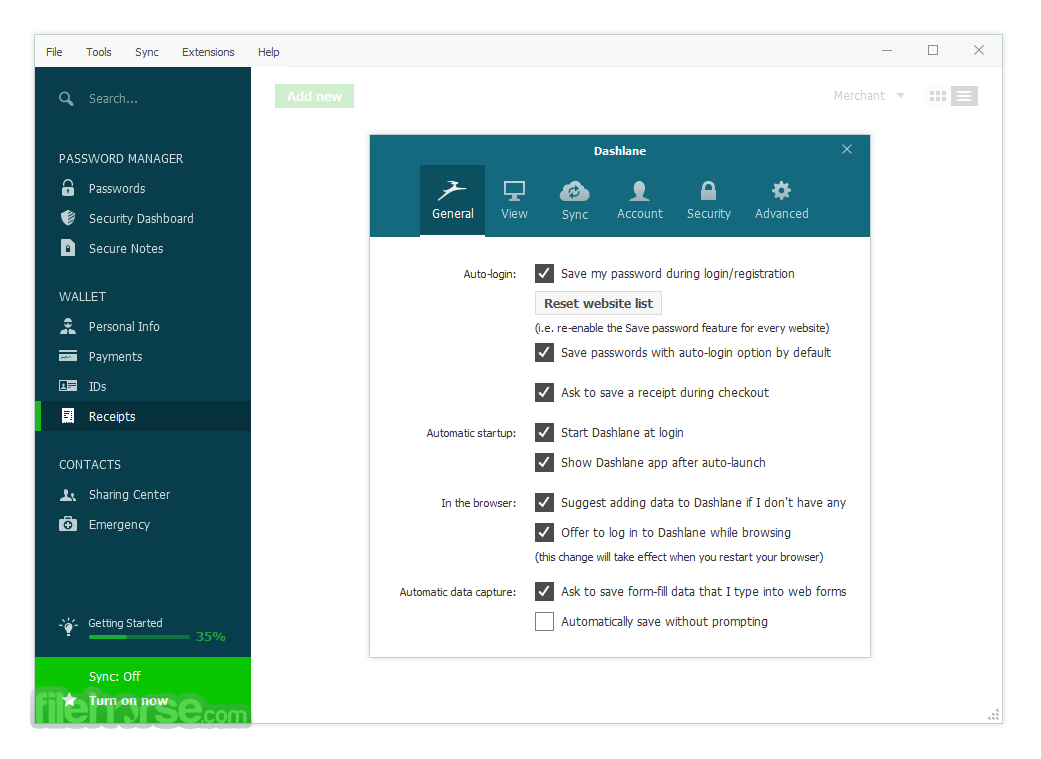Screen dimensions: 1041x759
Task: Maximize the Dashlane window
Action: (933, 50)
